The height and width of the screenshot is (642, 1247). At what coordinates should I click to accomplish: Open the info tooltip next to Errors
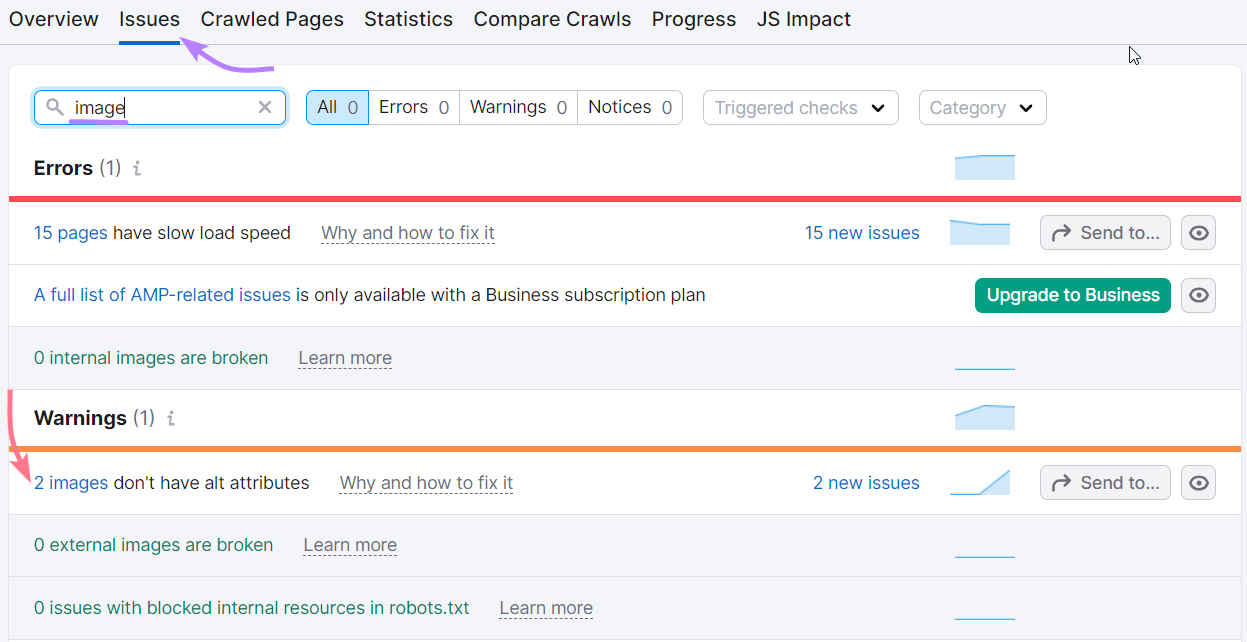click(135, 169)
